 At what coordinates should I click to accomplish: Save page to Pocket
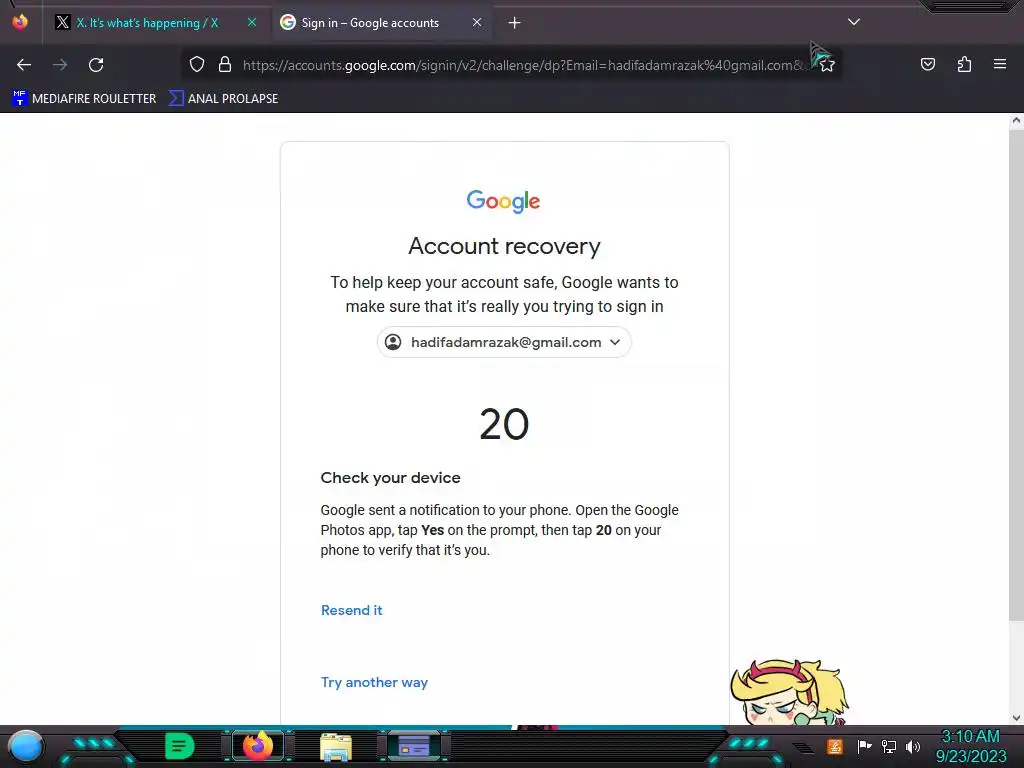pos(927,64)
